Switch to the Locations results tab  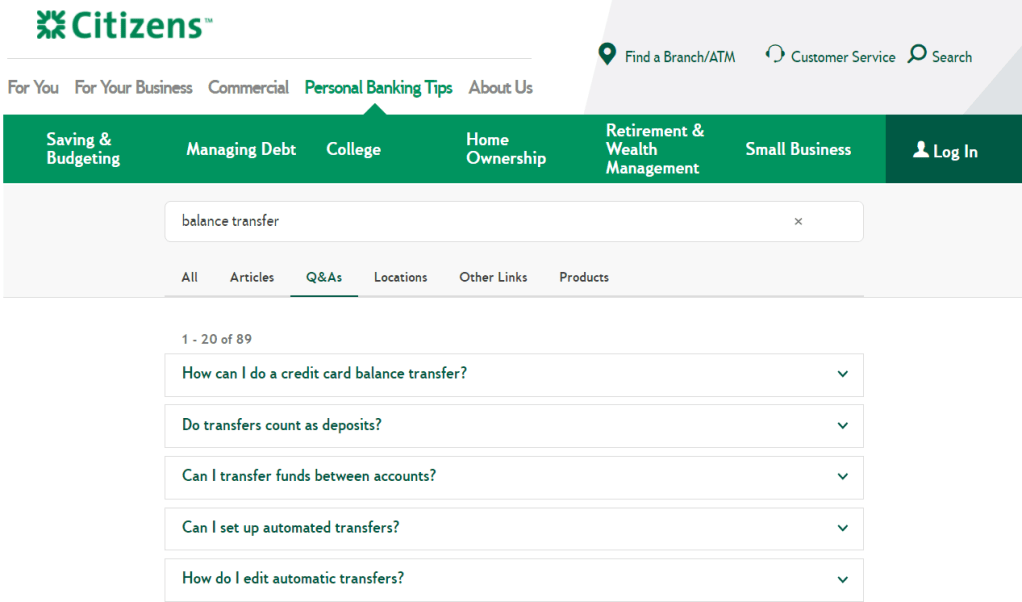tap(400, 277)
